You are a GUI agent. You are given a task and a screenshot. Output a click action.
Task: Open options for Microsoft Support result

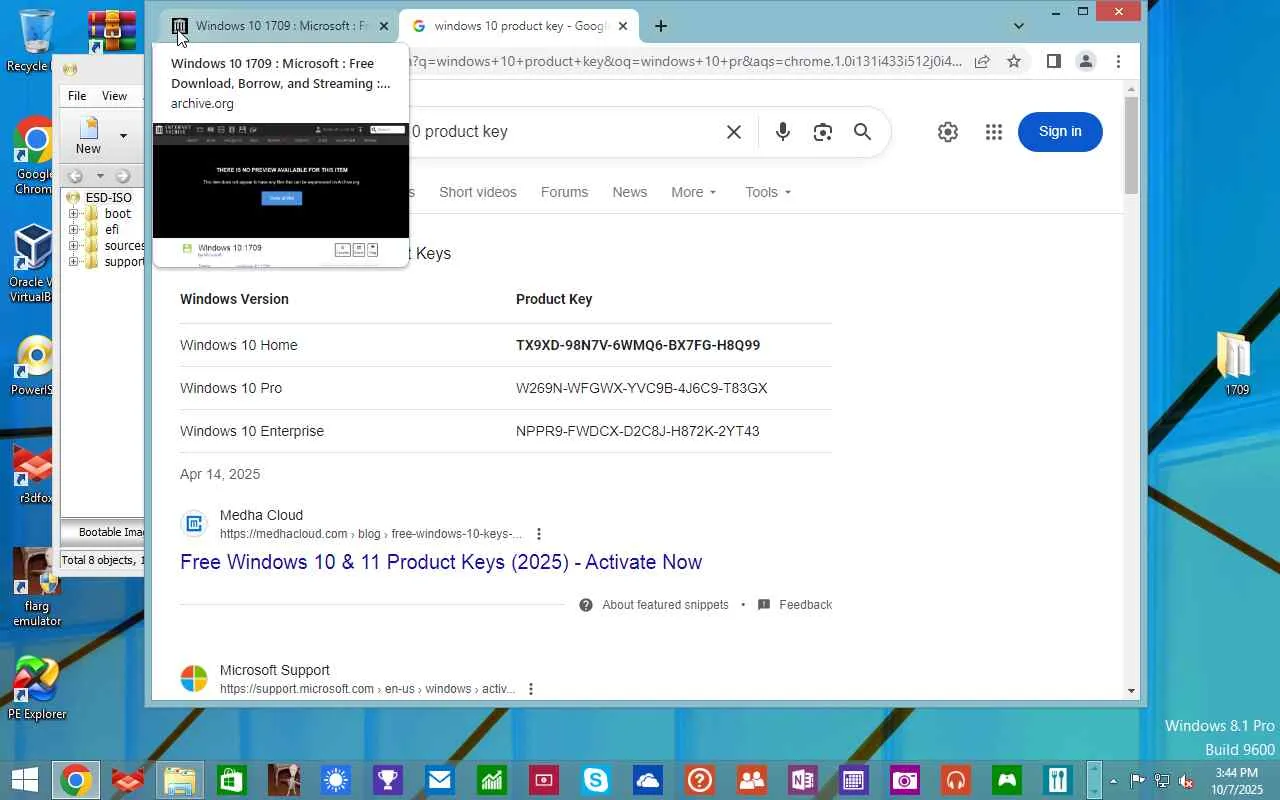531,689
